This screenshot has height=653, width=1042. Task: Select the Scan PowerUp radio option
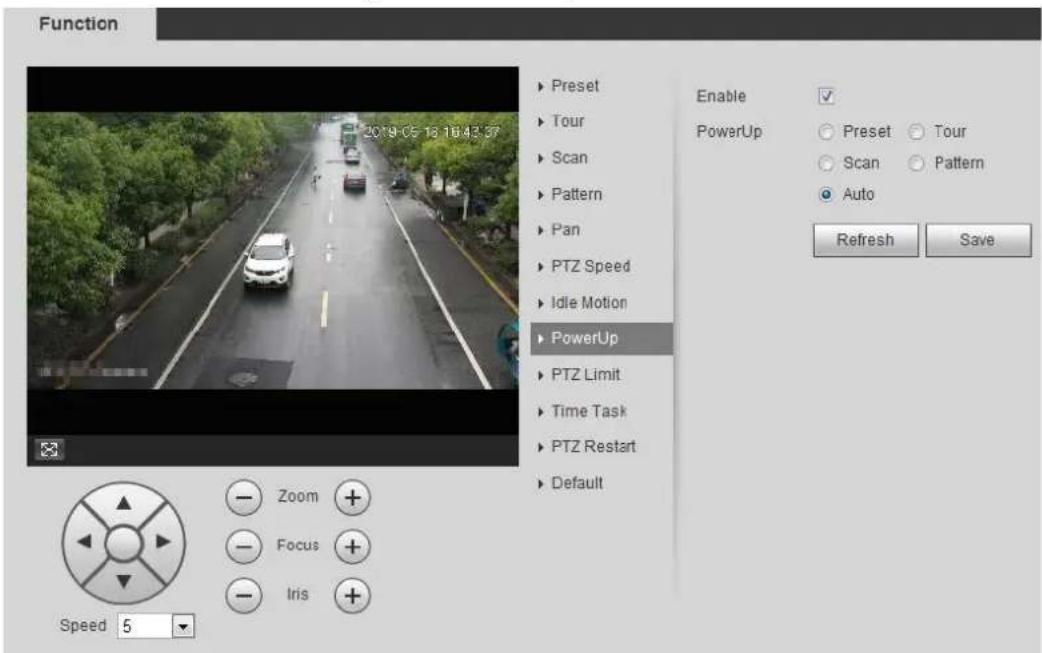(x=825, y=163)
